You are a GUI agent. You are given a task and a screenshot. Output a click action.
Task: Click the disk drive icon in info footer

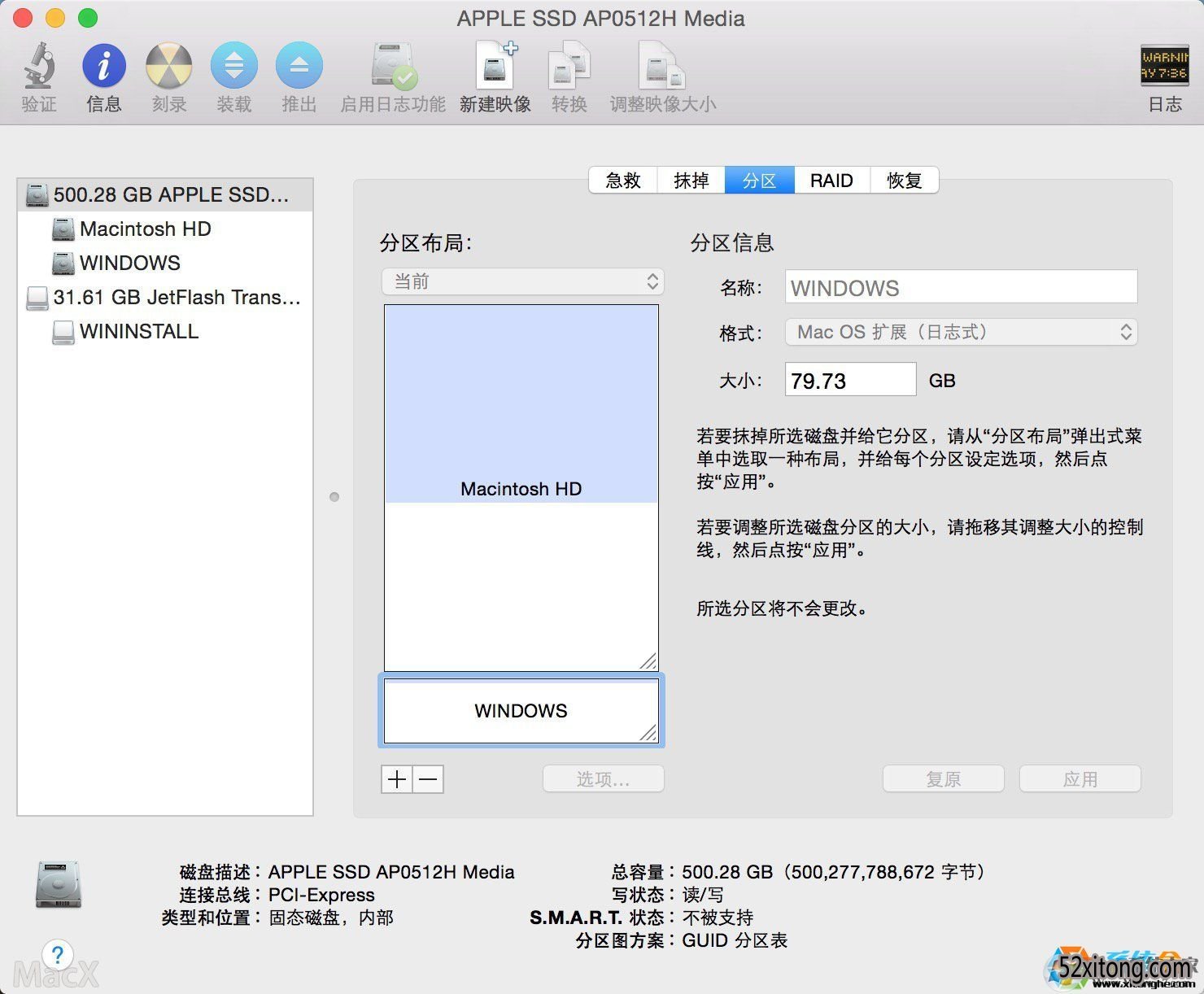click(59, 885)
